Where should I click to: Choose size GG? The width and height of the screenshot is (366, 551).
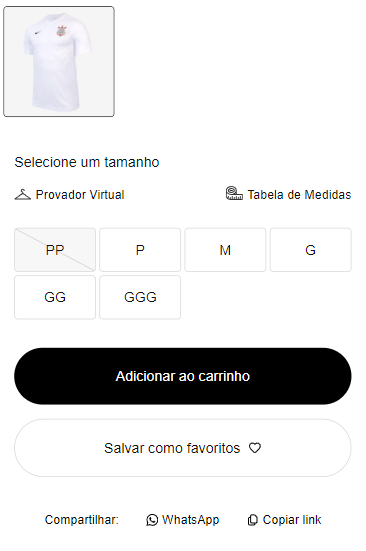click(x=55, y=297)
